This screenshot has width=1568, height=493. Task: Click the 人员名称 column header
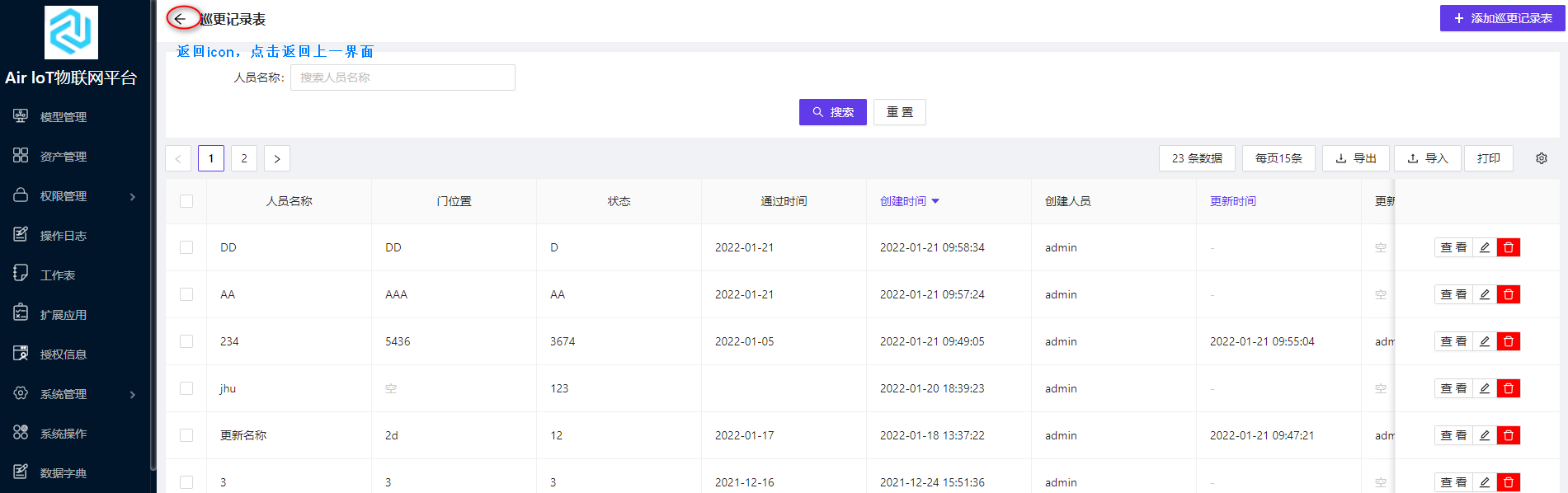(290, 201)
